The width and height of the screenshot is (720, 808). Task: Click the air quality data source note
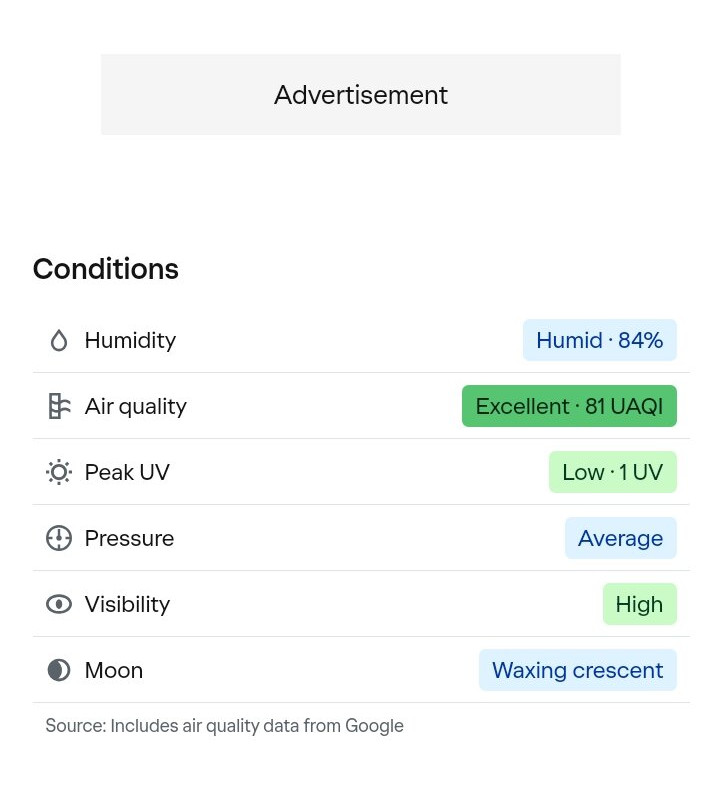[224, 726]
